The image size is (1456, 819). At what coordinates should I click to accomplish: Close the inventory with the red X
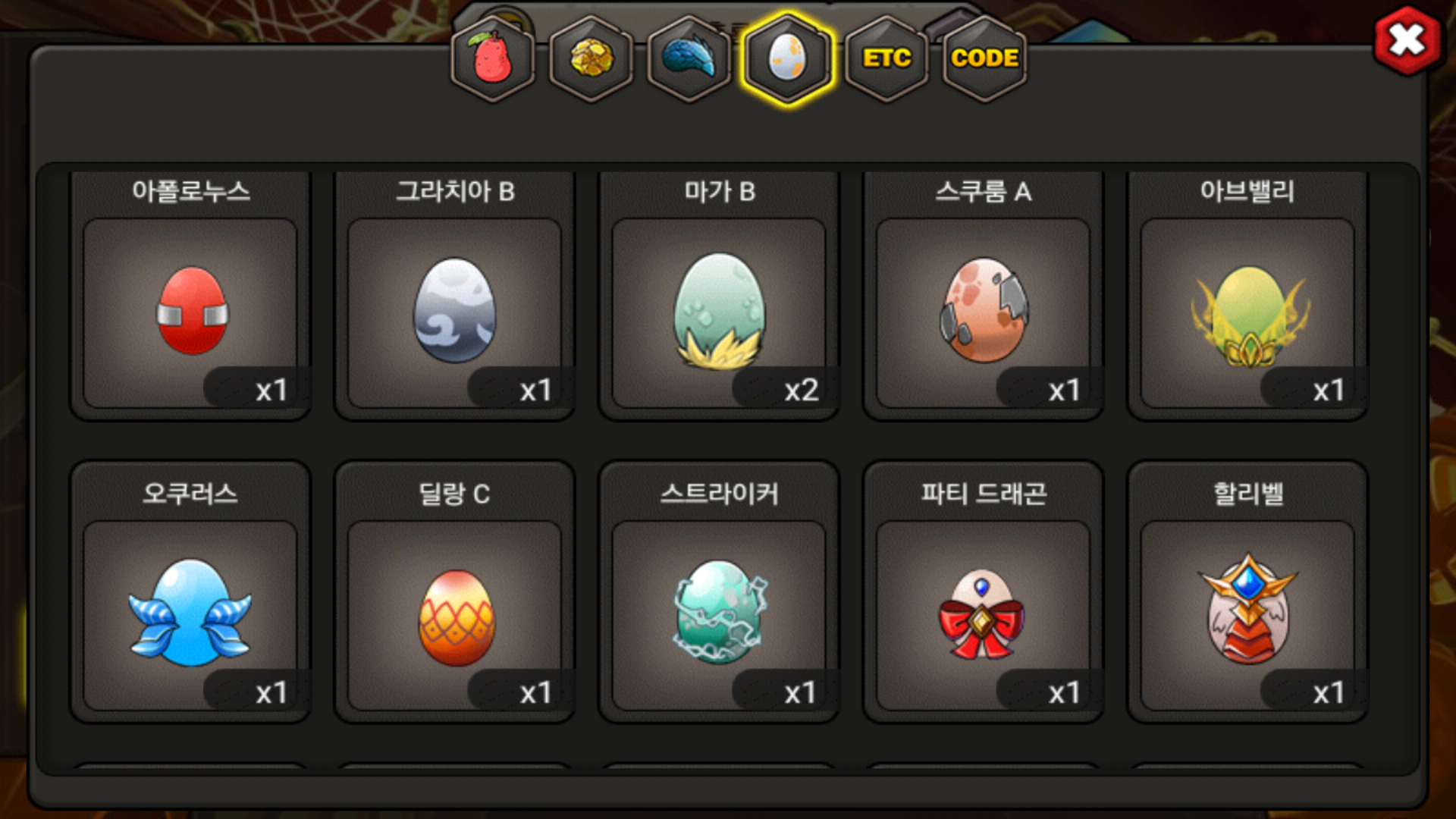pyautogui.click(x=1407, y=40)
